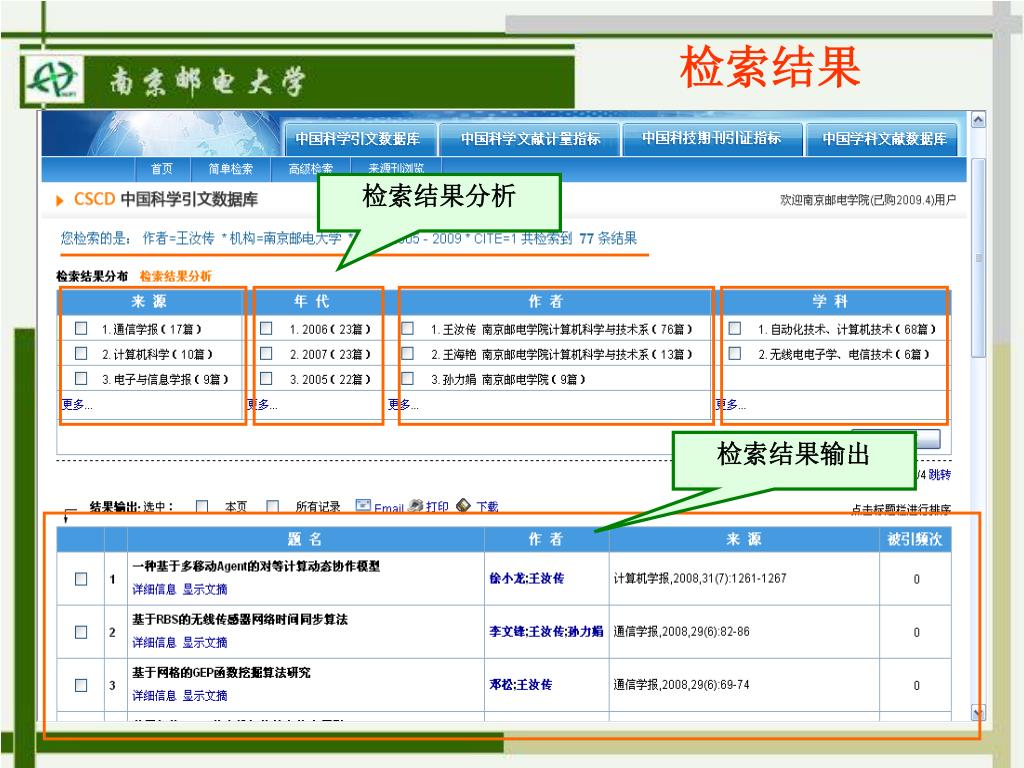The height and width of the screenshot is (768, 1024).
Task: Switch to 中国科技期刊引证指标 tab
Action: 712,138
